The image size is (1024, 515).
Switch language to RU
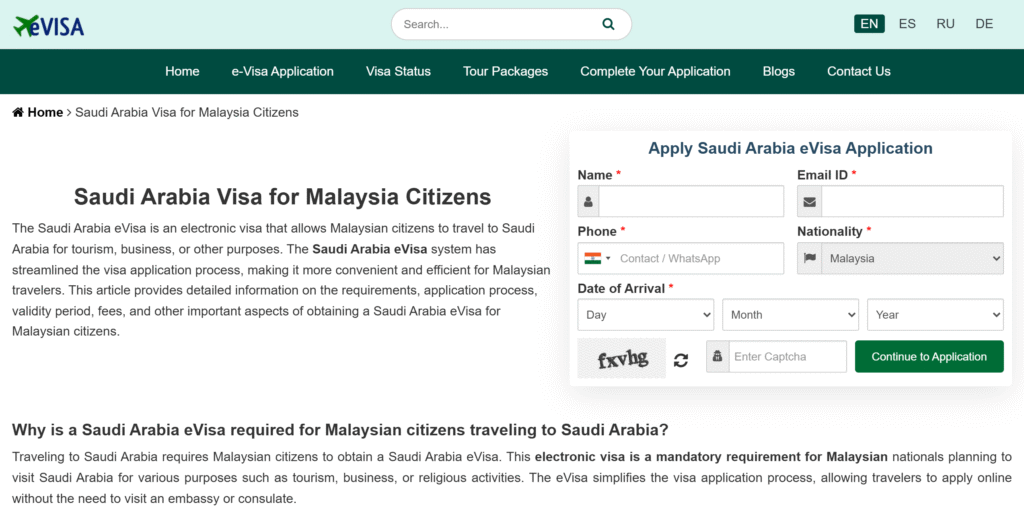coord(945,24)
